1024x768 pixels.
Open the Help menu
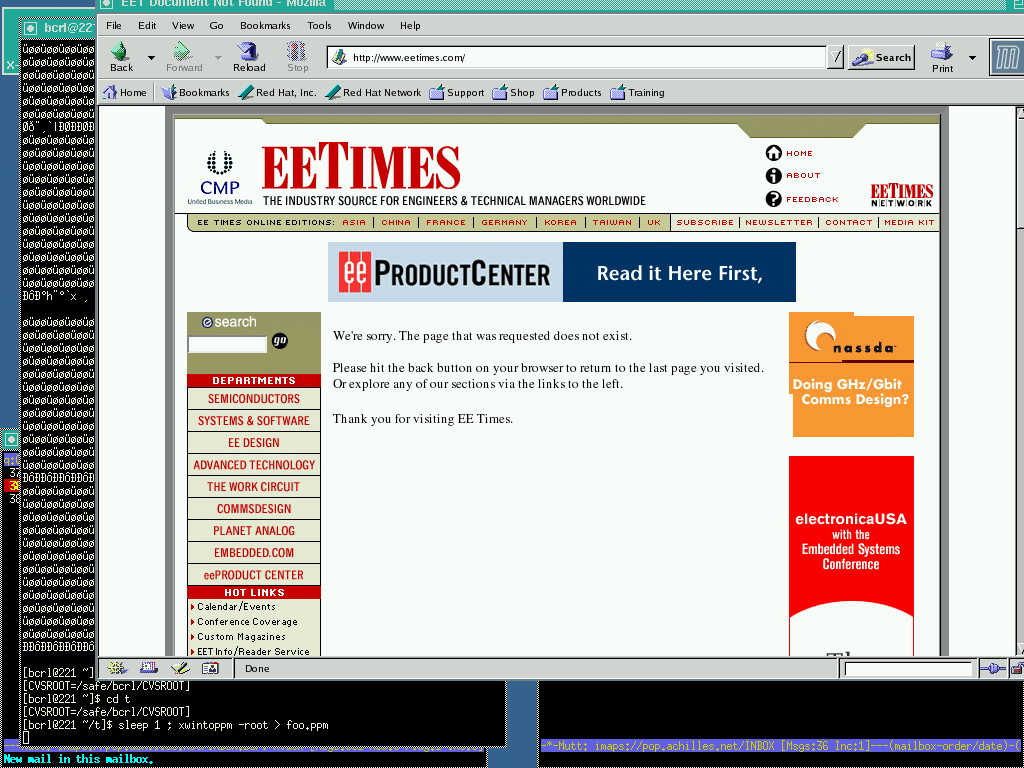410,25
